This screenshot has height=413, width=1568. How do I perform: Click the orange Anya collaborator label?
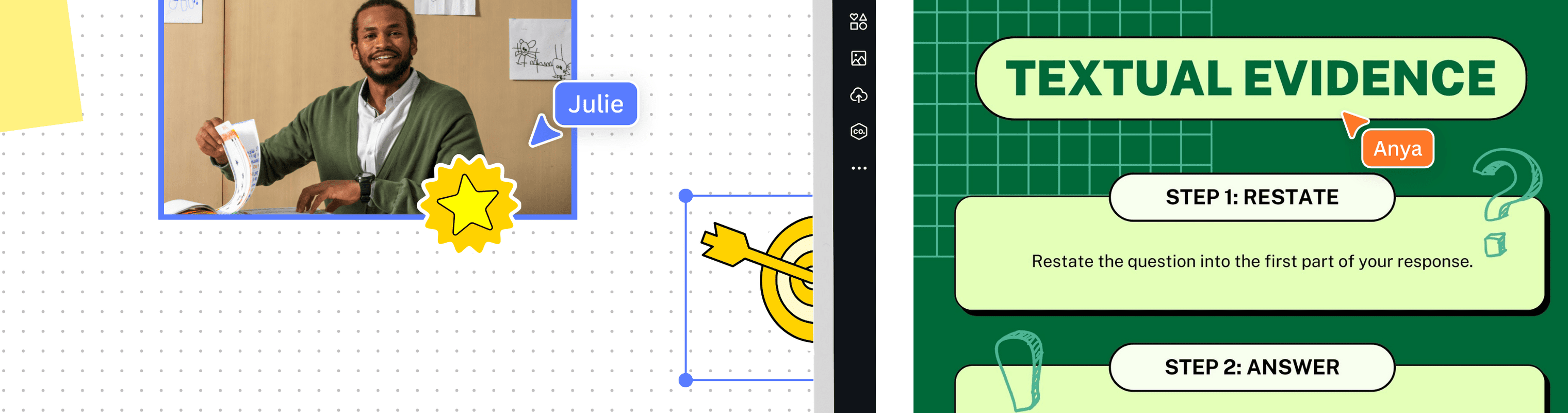pyautogui.click(x=1397, y=149)
